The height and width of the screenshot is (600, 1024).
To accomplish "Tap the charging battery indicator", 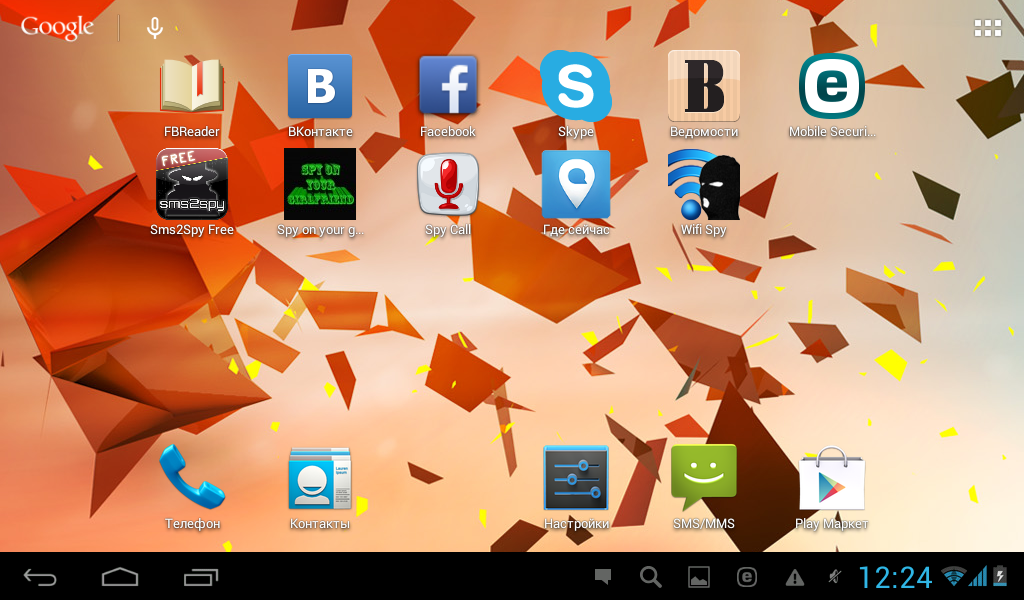I will coord(1000,576).
